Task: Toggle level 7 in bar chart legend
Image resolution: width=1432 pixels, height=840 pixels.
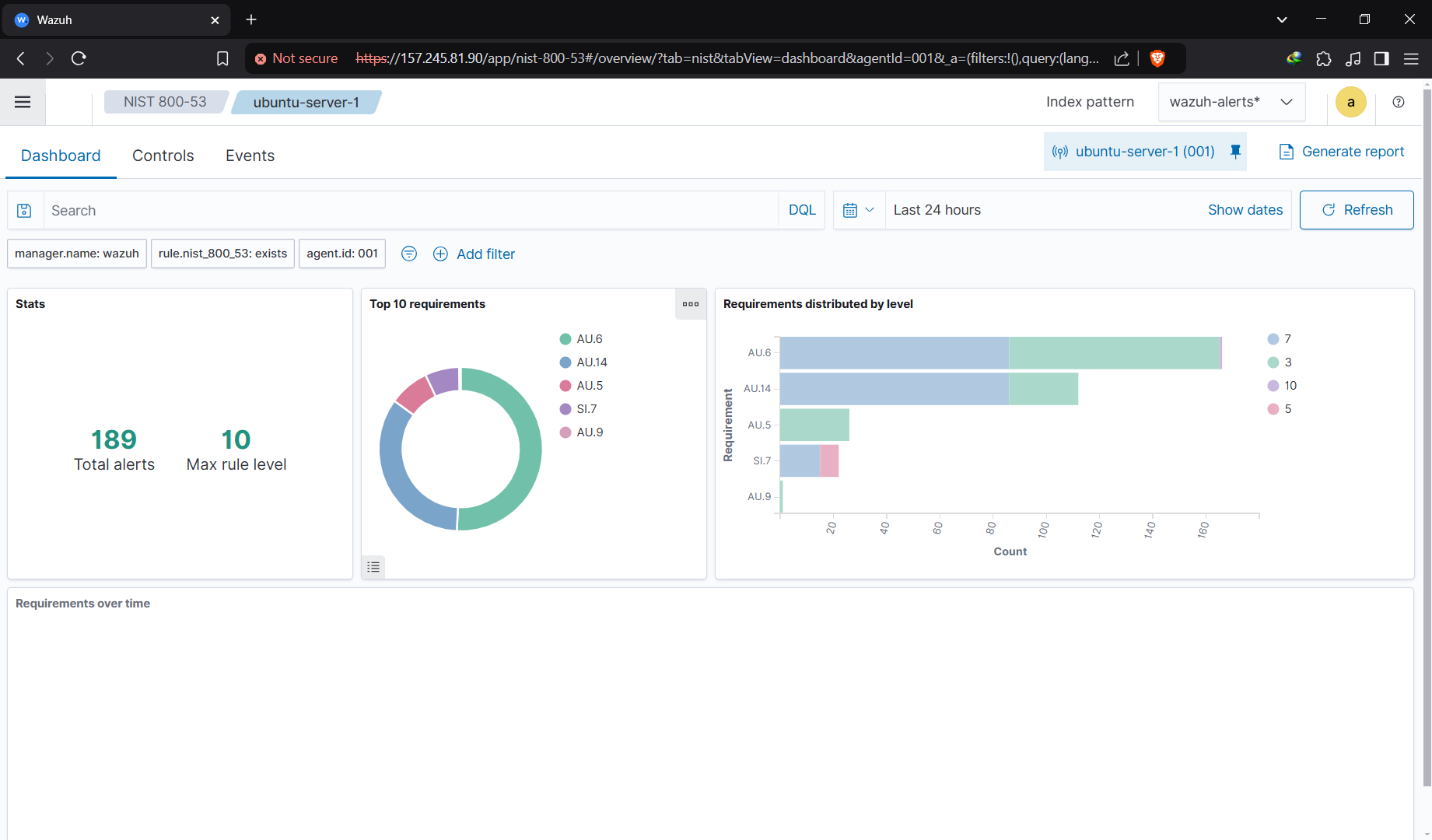Action: [1280, 339]
